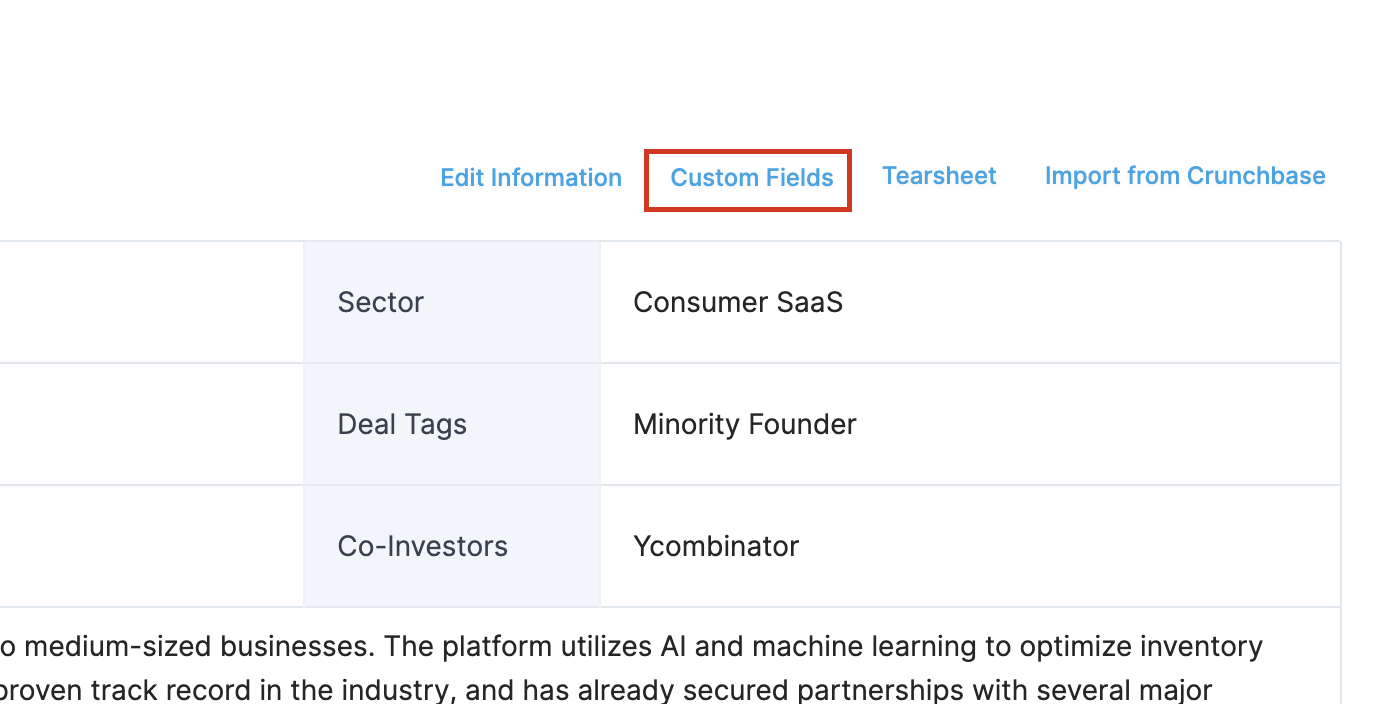Click the empty cell left of Deal Tags
This screenshot has height=704, width=1380.
point(150,424)
